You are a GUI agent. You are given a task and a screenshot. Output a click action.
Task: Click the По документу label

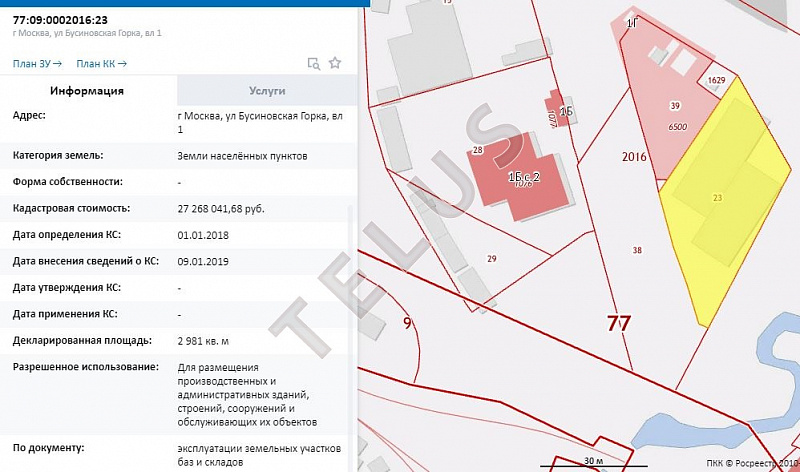coord(48,448)
